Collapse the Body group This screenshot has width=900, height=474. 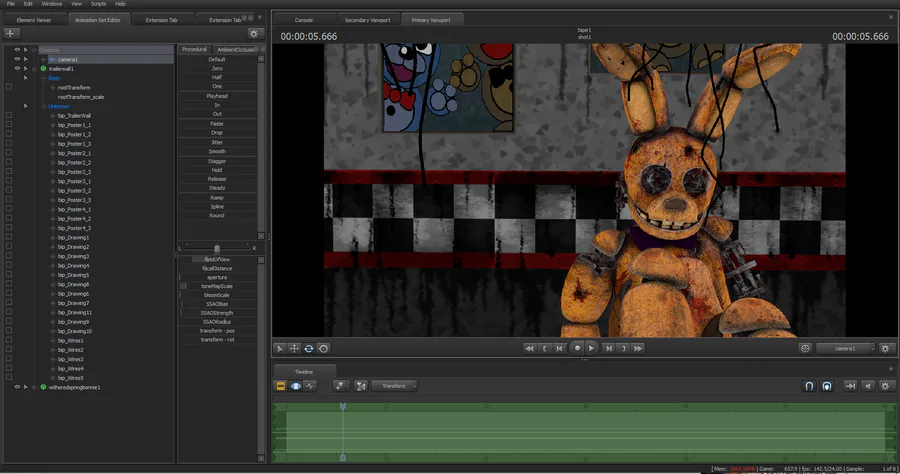[x=44, y=78]
